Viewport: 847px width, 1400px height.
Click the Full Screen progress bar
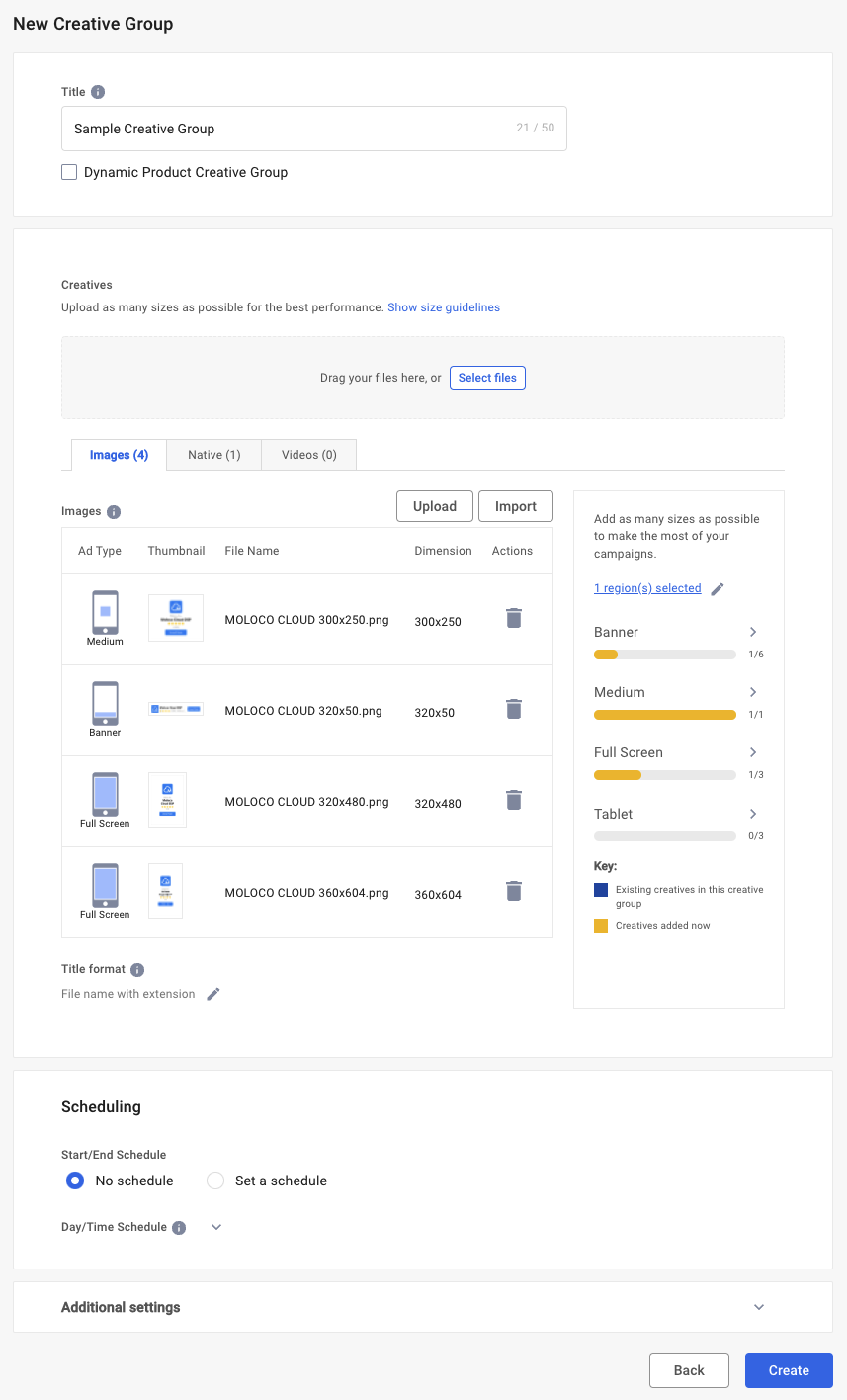pos(665,775)
